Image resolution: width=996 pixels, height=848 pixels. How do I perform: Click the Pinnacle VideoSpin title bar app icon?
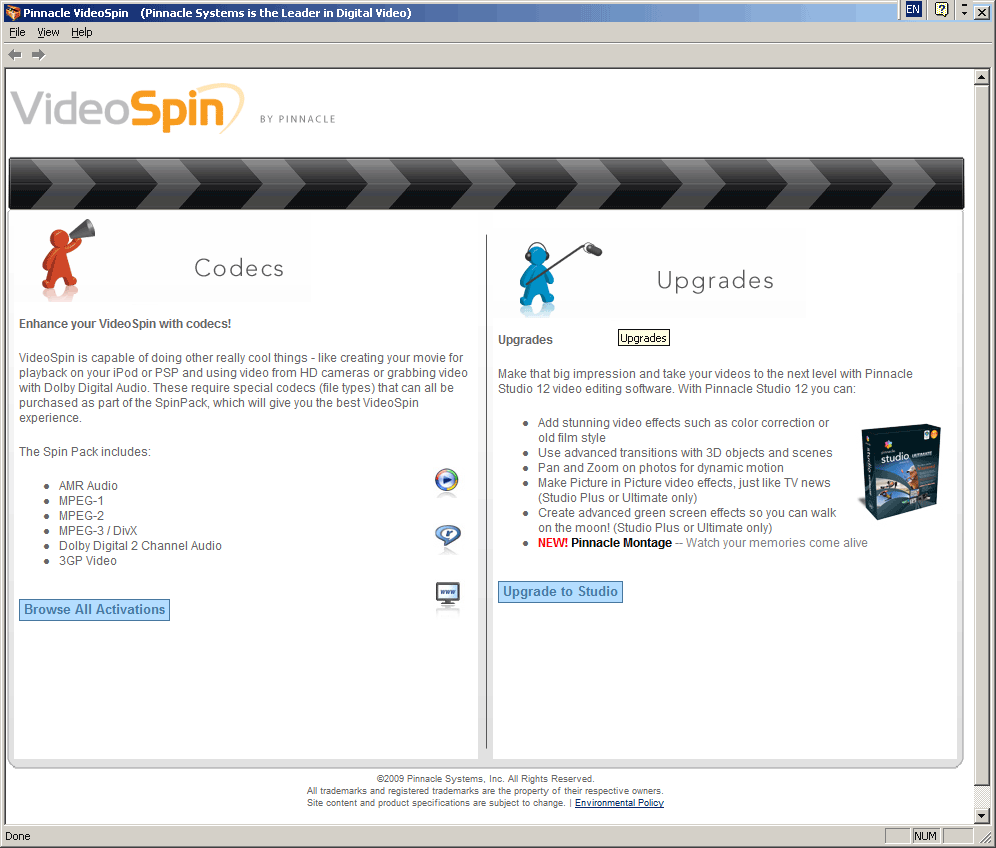12,13
